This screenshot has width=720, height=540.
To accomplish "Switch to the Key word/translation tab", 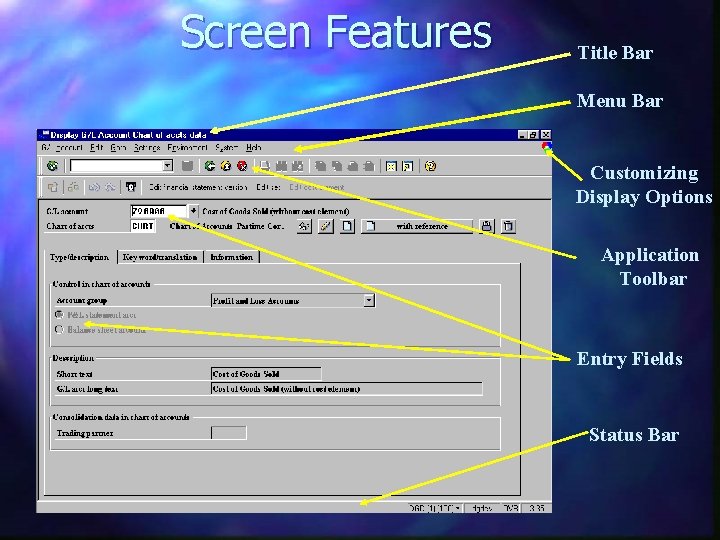I will pyautogui.click(x=160, y=257).
